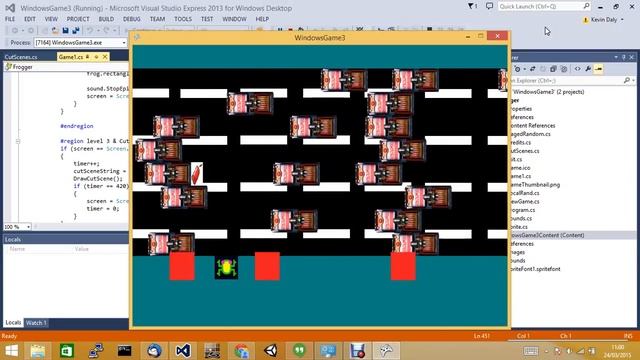Image resolution: width=640 pixels, height=360 pixels.
Task: Click the Navigate Backward toolbar button
Action: point(15,31)
